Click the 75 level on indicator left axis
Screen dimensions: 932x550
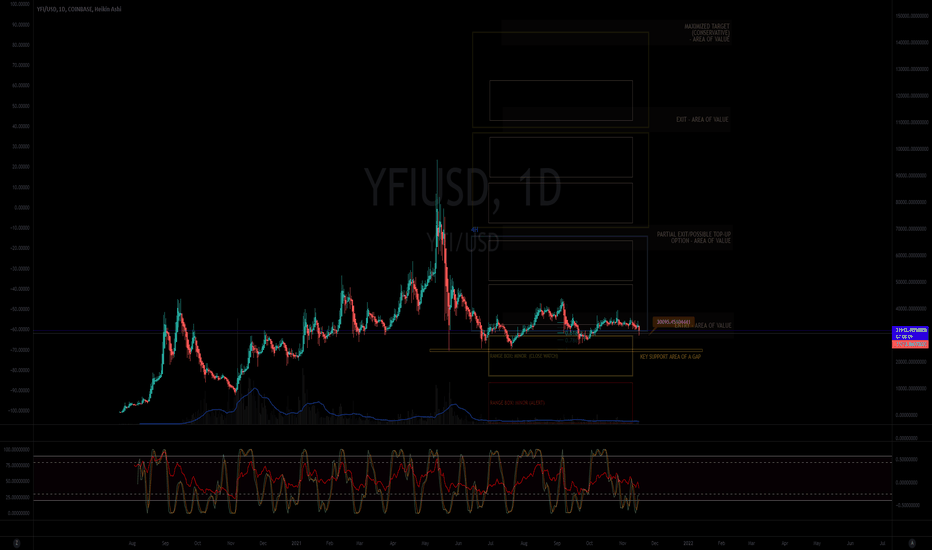click(17, 466)
